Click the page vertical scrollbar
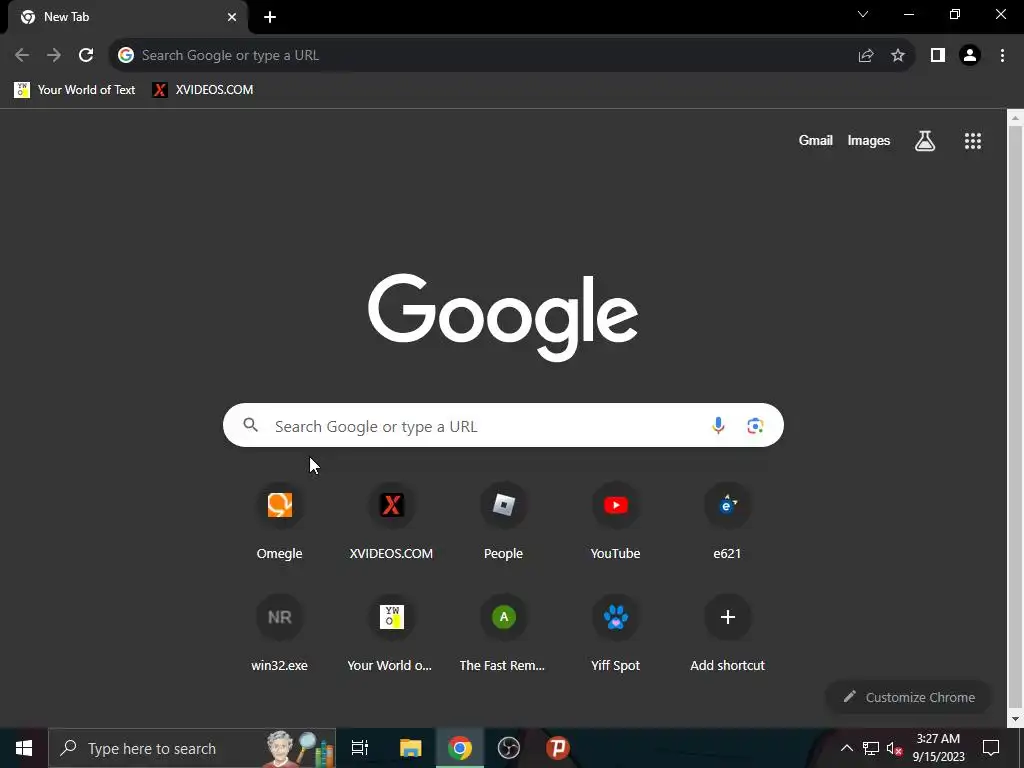The height and width of the screenshot is (768, 1024). pyautogui.click(x=1015, y=418)
